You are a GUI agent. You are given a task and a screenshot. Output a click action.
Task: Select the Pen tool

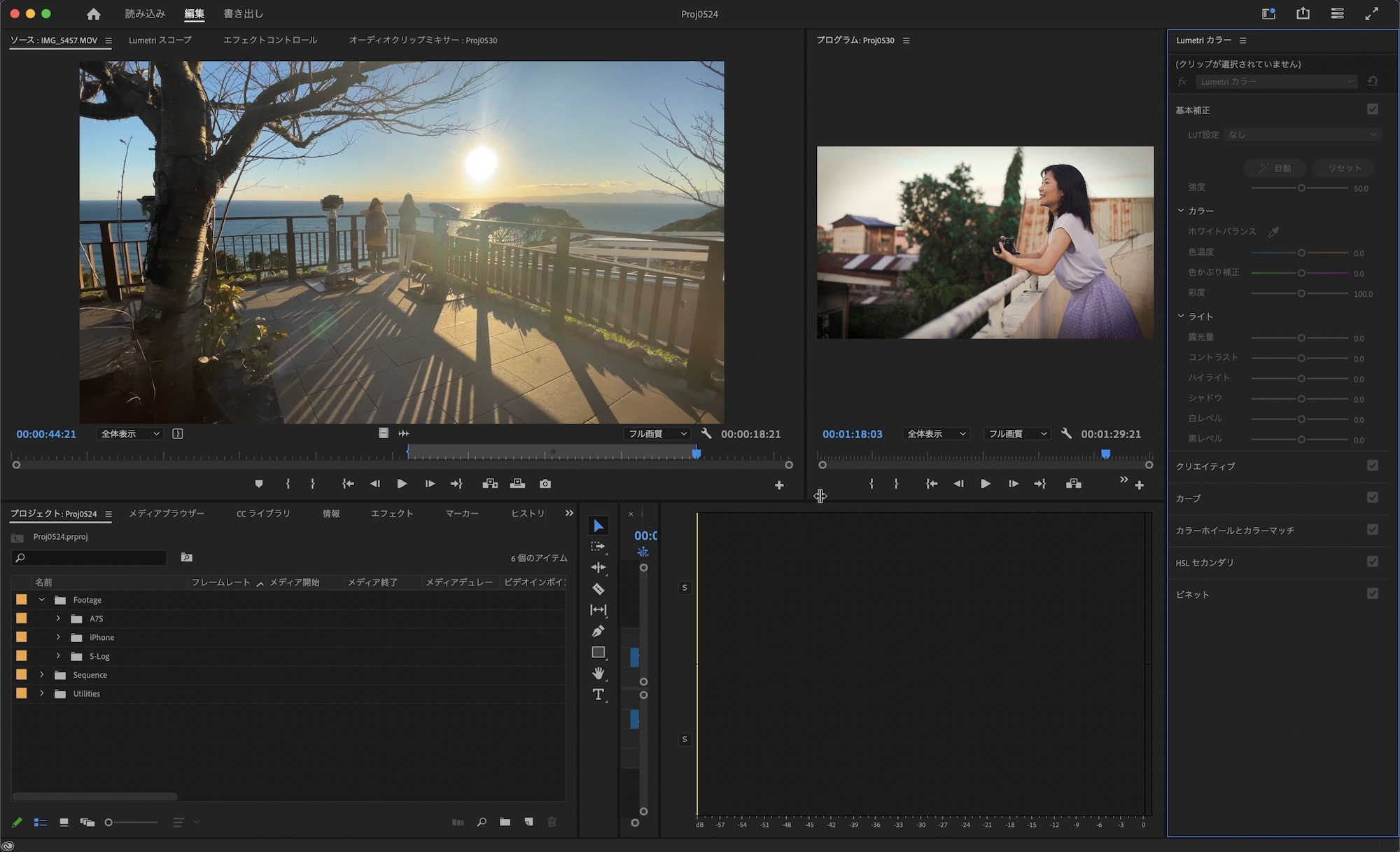click(x=598, y=631)
